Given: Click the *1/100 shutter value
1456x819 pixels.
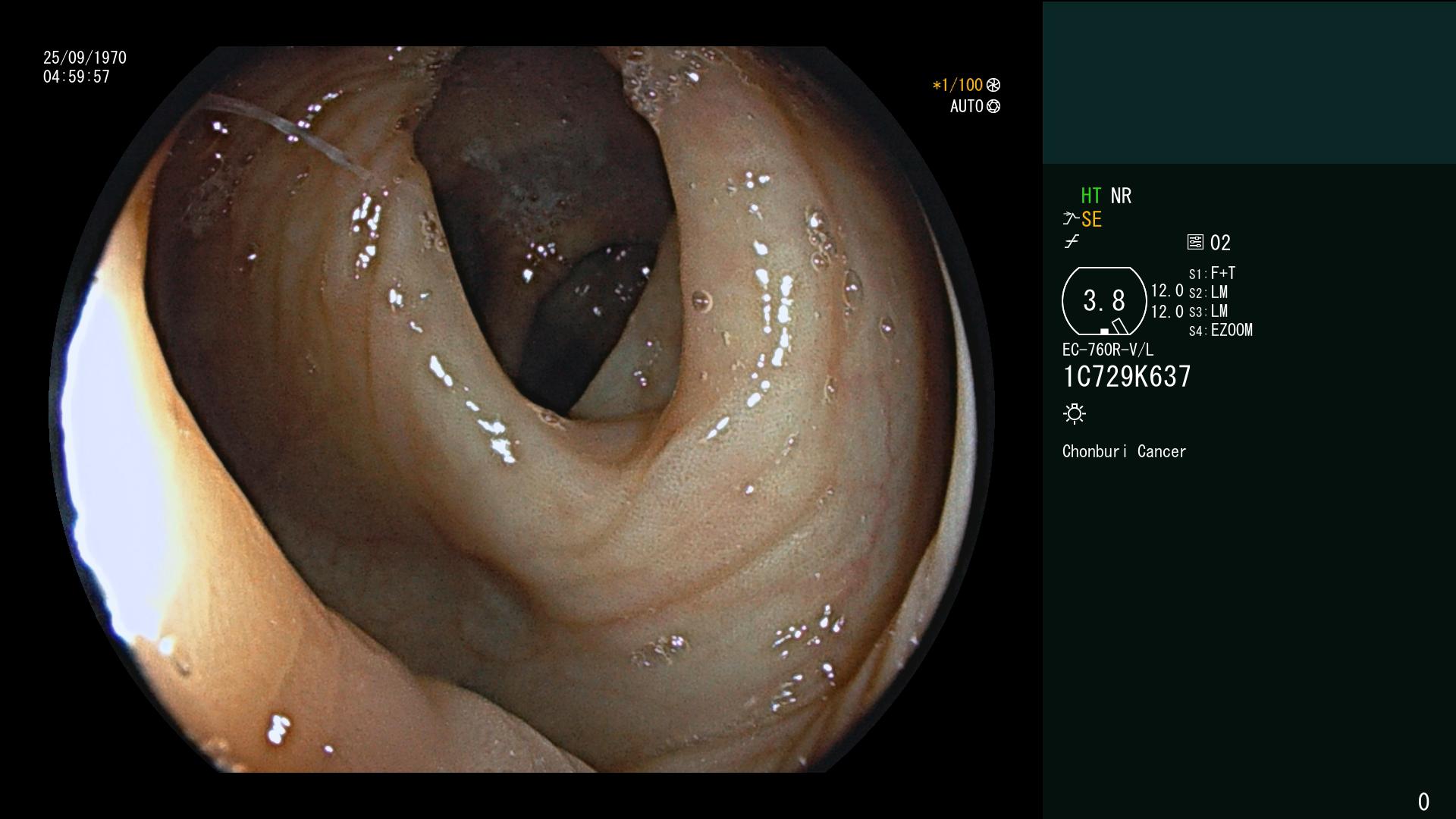Looking at the screenshot, I should pyautogui.click(x=957, y=85).
